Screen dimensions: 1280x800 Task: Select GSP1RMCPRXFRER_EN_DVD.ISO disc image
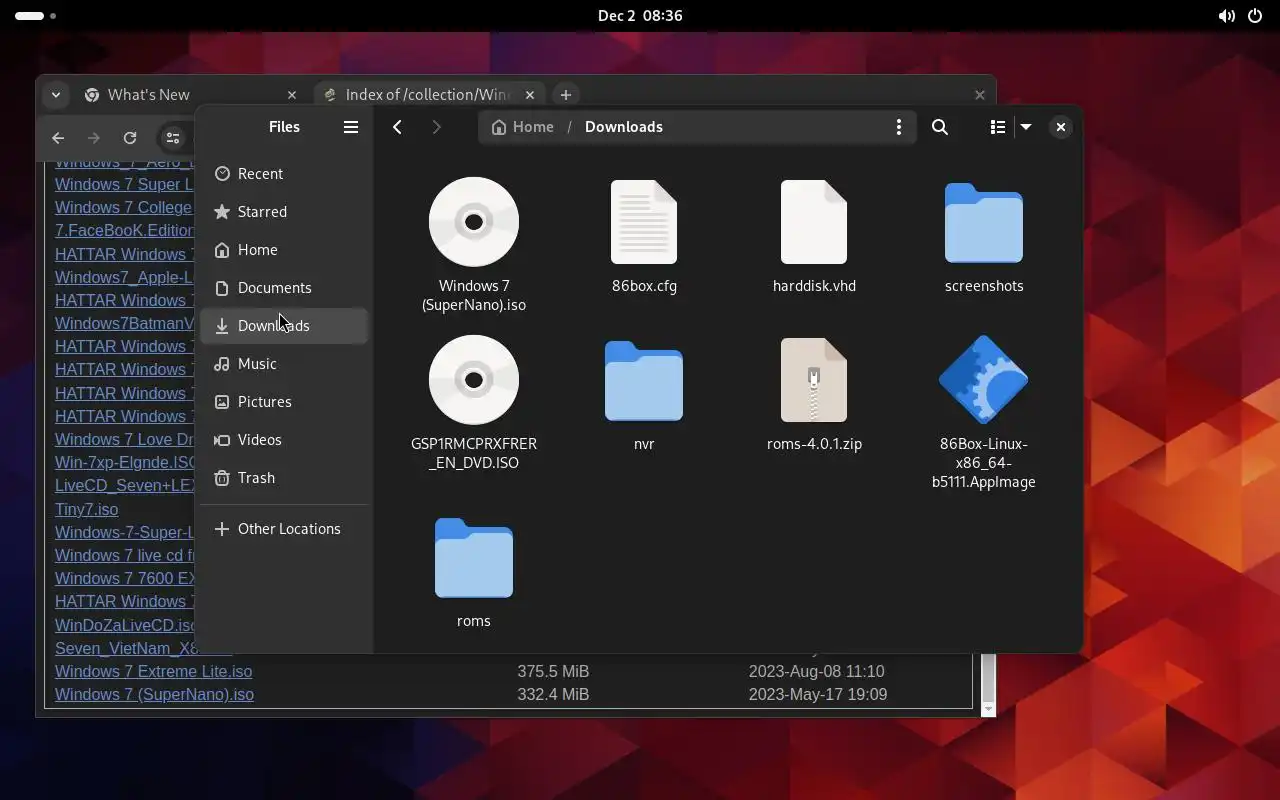[x=474, y=403]
